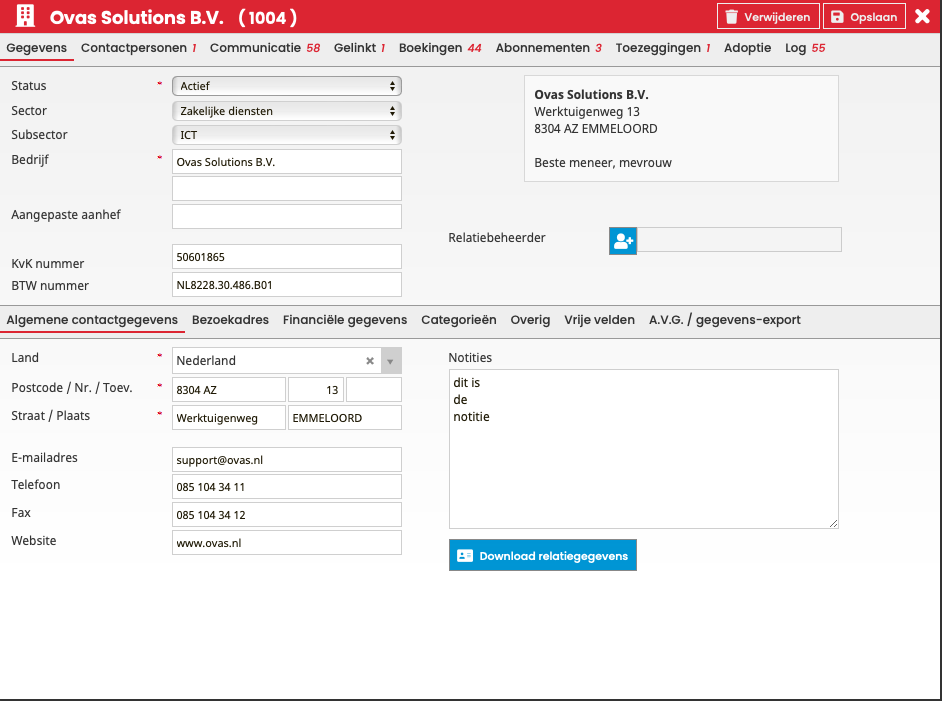
Task: Expand the Subsector dropdown
Action: coord(286,135)
